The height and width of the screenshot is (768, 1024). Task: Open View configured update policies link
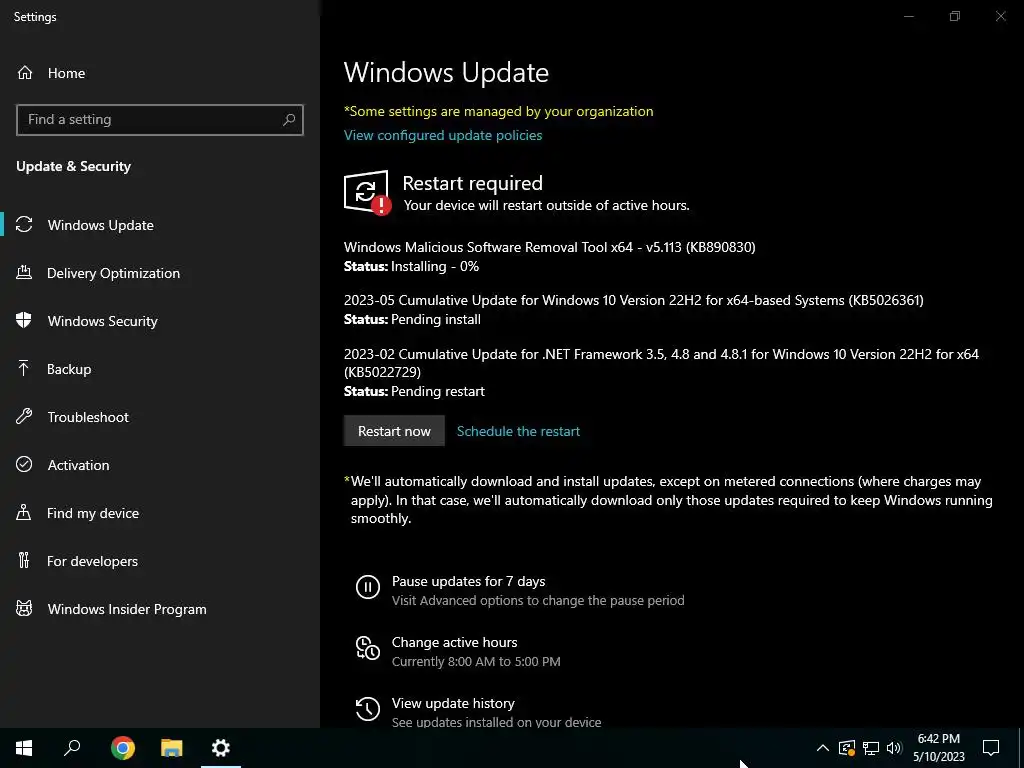pos(443,135)
